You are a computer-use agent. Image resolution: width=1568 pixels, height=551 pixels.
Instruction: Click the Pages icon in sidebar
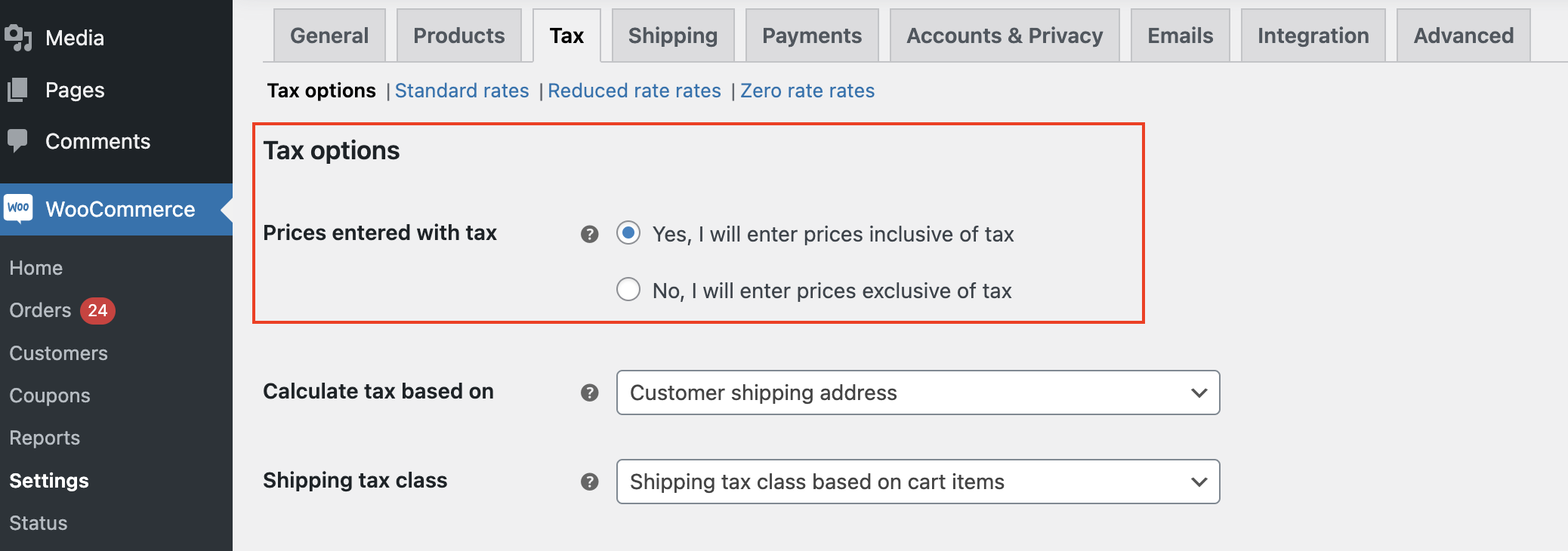coord(18,90)
